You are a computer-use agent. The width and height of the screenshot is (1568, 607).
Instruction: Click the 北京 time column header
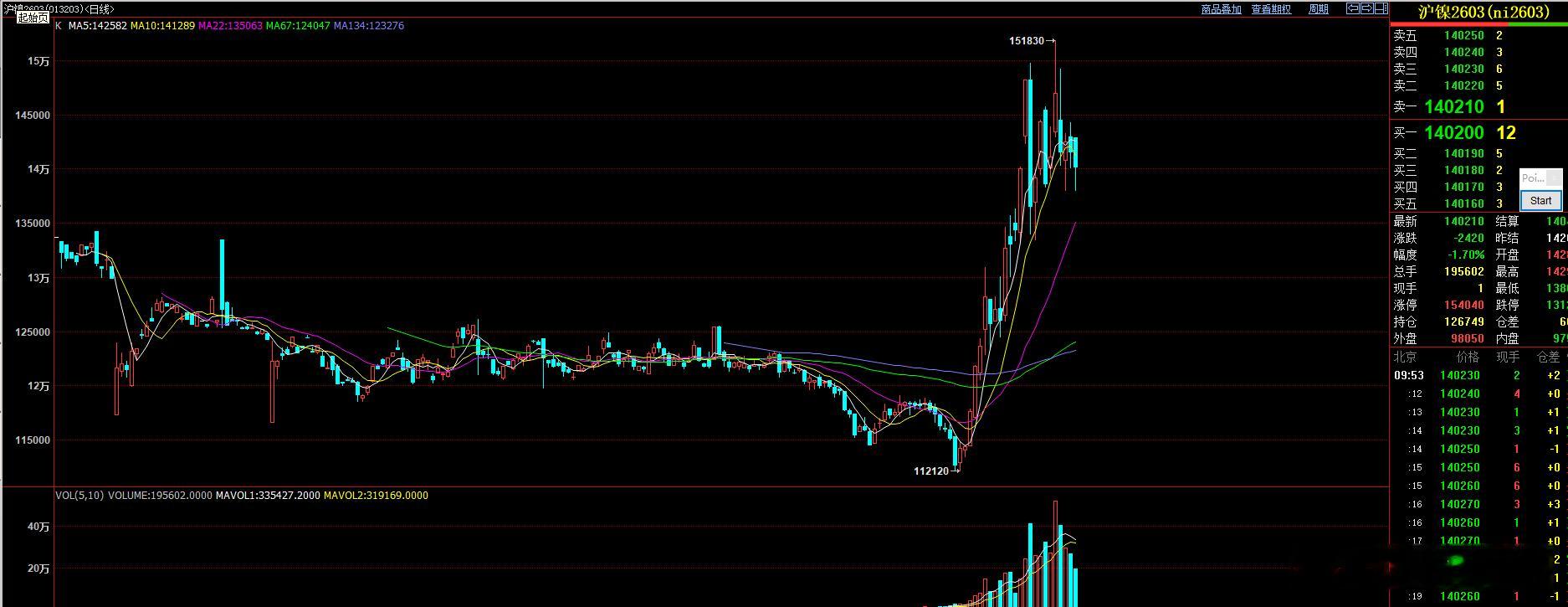coord(1405,358)
